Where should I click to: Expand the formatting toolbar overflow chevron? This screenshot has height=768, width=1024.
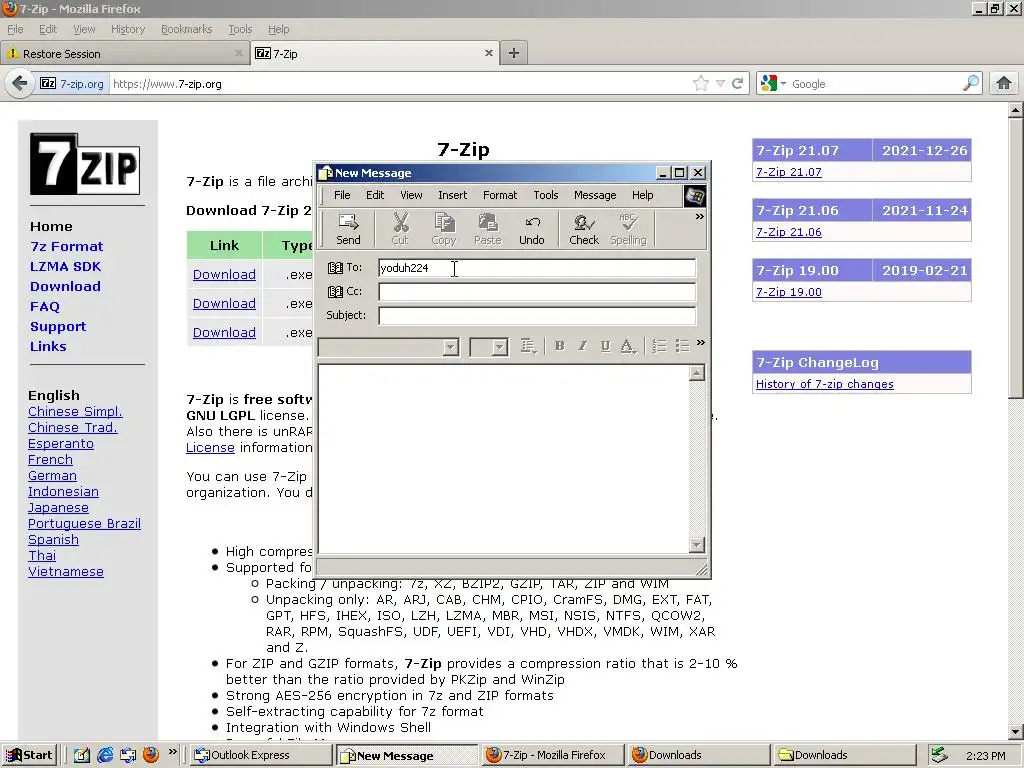tap(701, 343)
